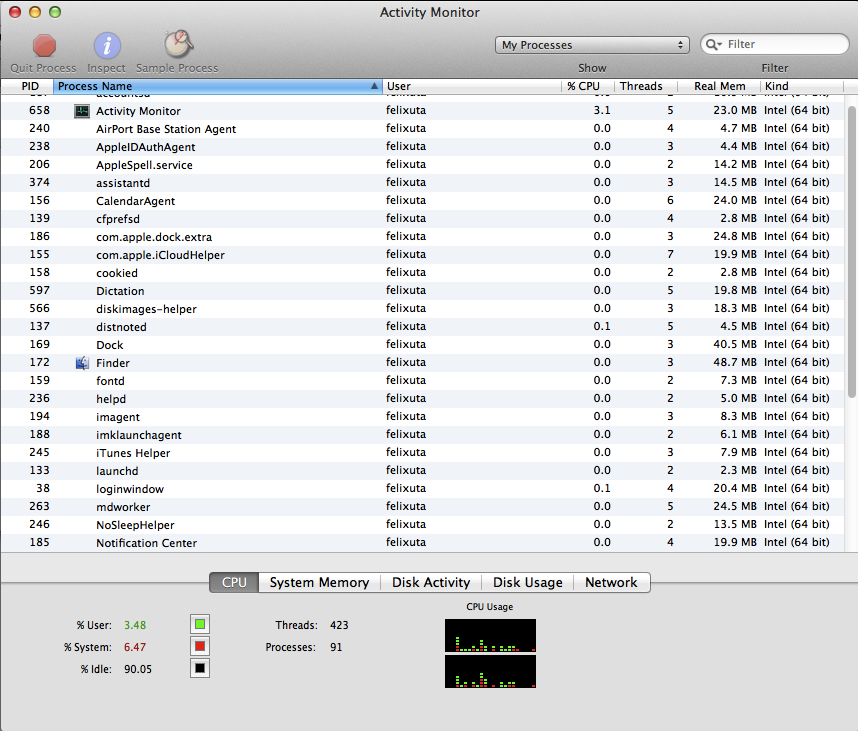Select the NoSleepHelper process
The image size is (858, 731).
click(422, 525)
